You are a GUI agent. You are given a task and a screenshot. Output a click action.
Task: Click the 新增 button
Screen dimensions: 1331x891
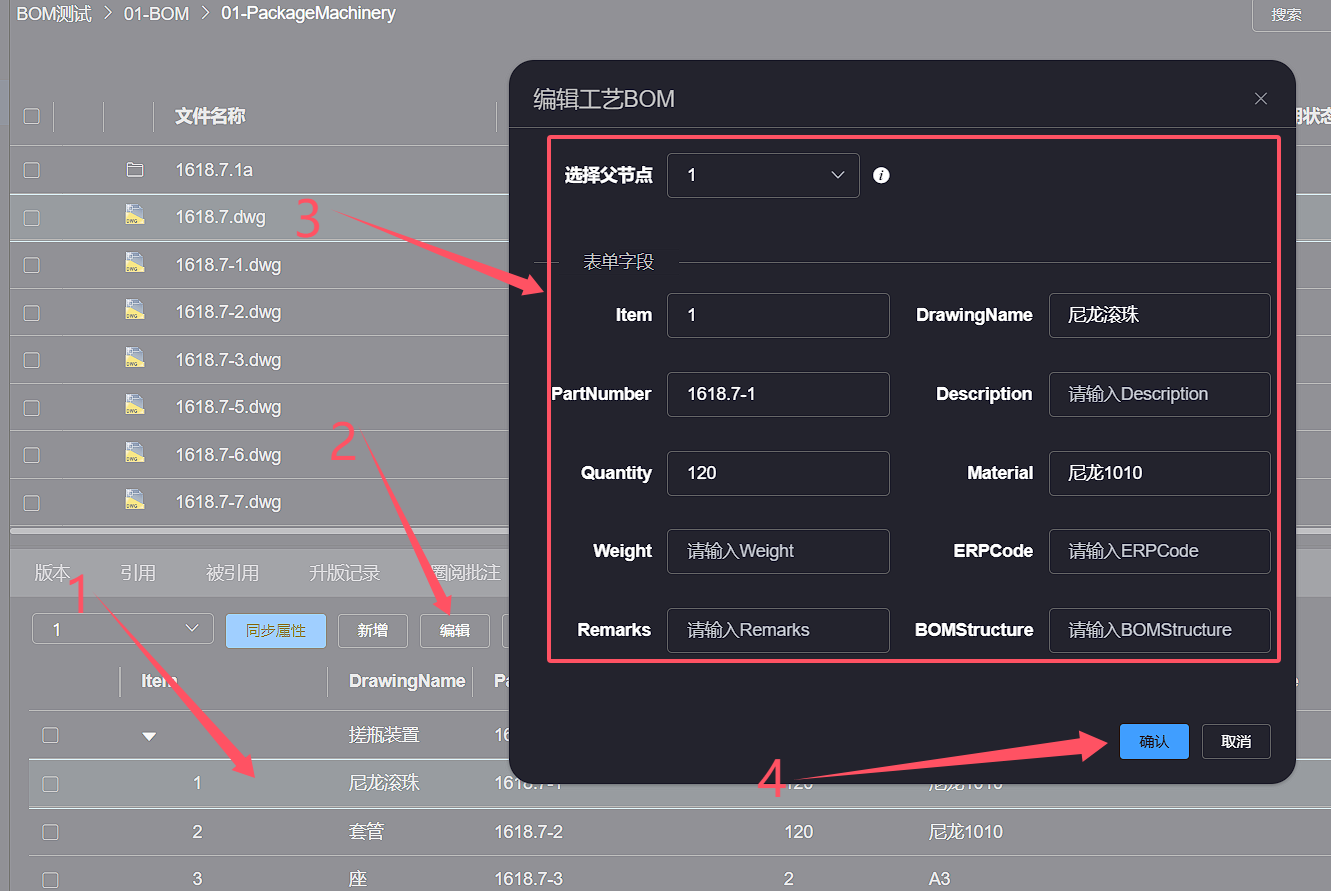(x=373, y=630)
